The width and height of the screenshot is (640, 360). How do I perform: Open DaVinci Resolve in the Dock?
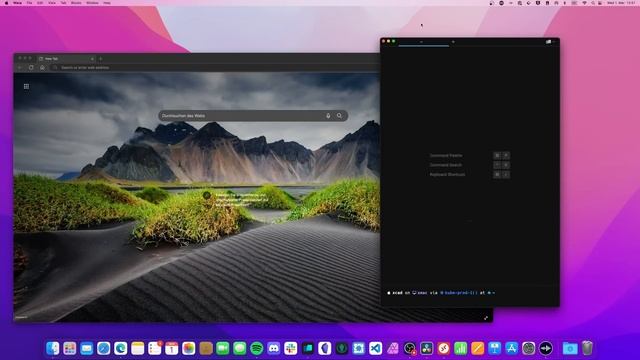pyautogui.click(x=427, y=348)
